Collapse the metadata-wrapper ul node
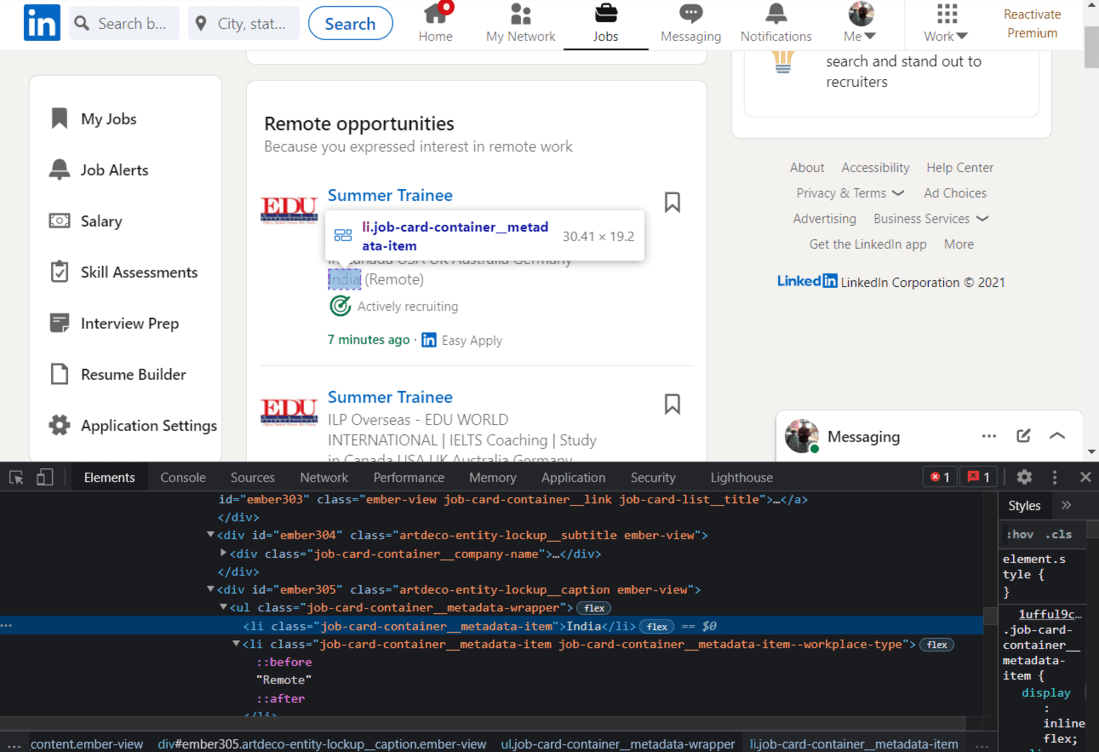Screen dimensions: 1099x752 coord(224,608)
